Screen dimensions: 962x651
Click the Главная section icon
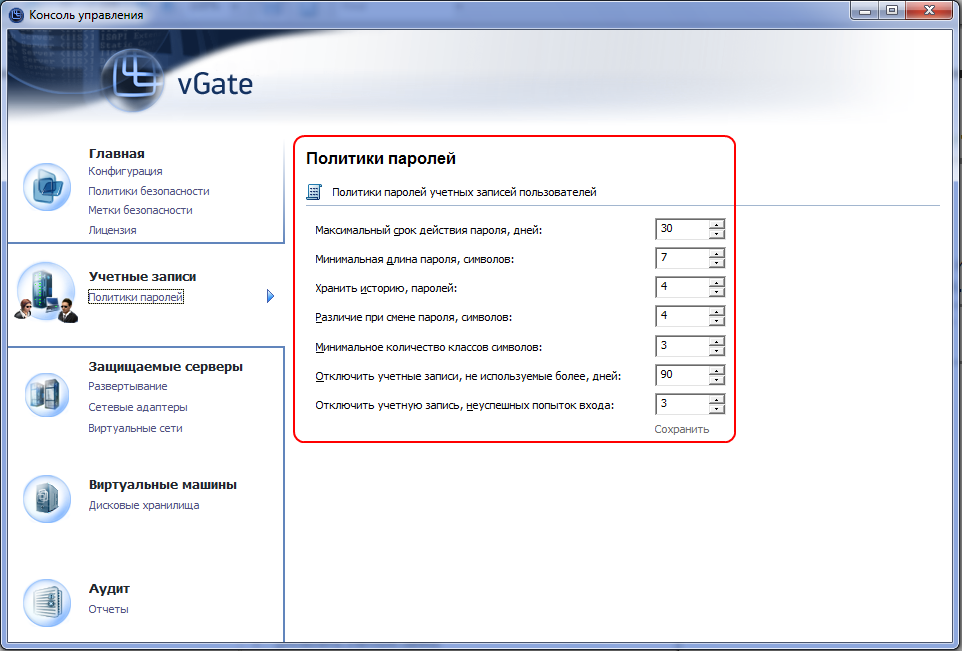tap(47, 187)
